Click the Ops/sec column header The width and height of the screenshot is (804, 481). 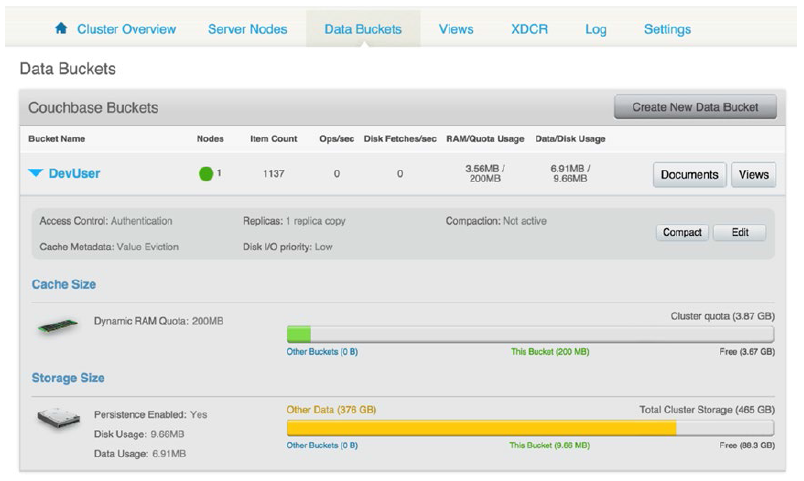[337, 138]
